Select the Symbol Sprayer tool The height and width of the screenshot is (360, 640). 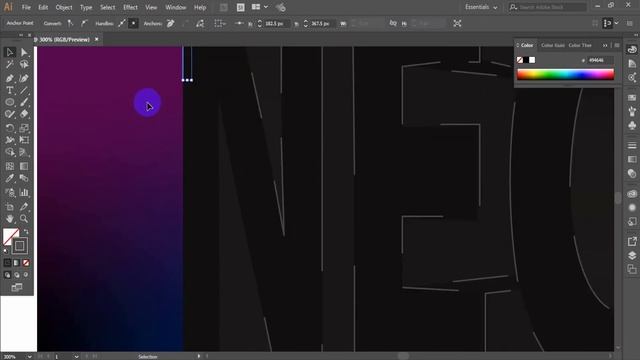tap(10, 192)
